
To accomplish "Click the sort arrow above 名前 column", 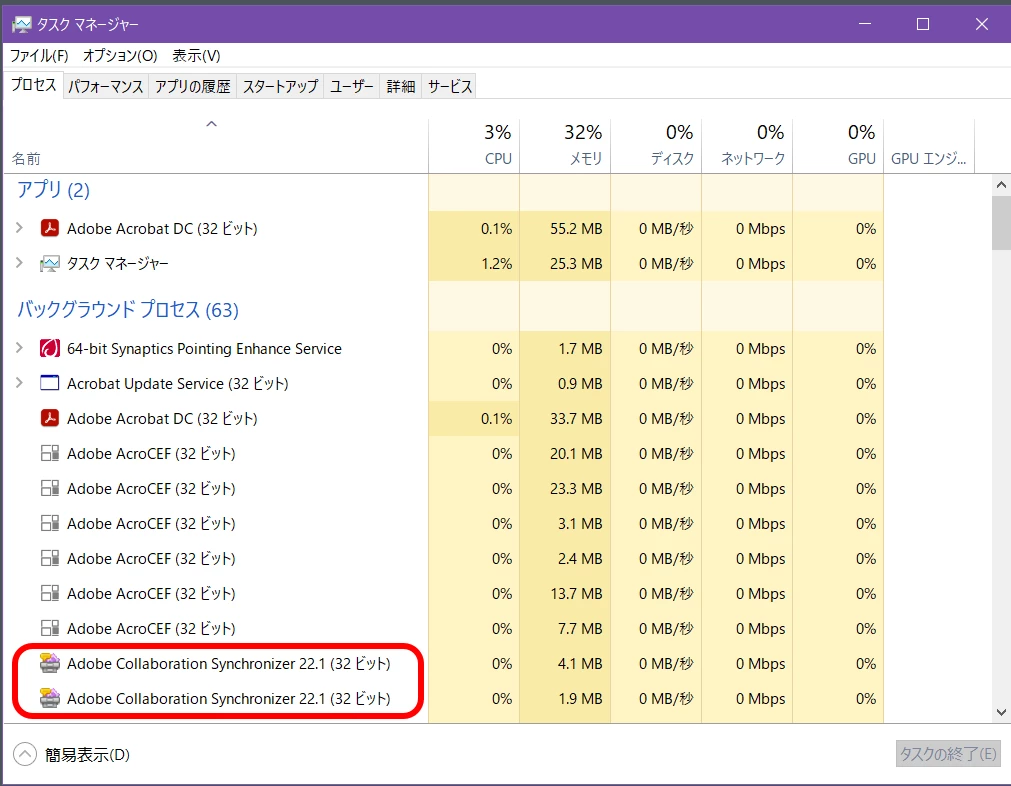I will coord(211,124).
